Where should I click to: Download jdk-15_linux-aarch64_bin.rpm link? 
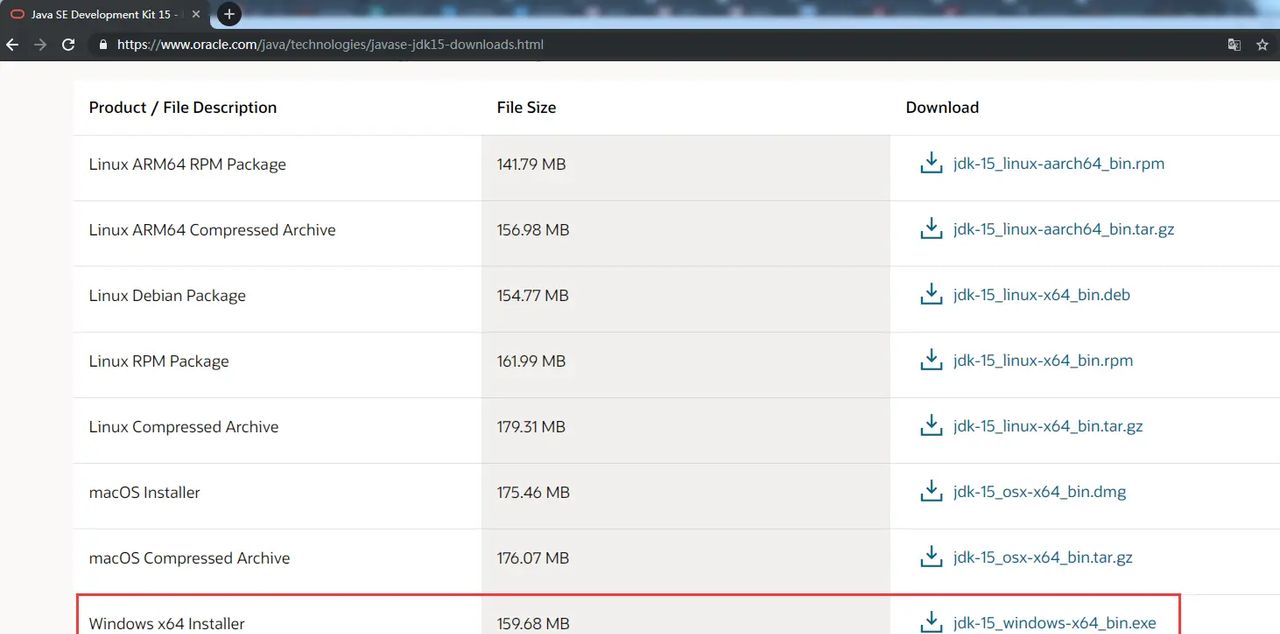tap(1059, 164)
